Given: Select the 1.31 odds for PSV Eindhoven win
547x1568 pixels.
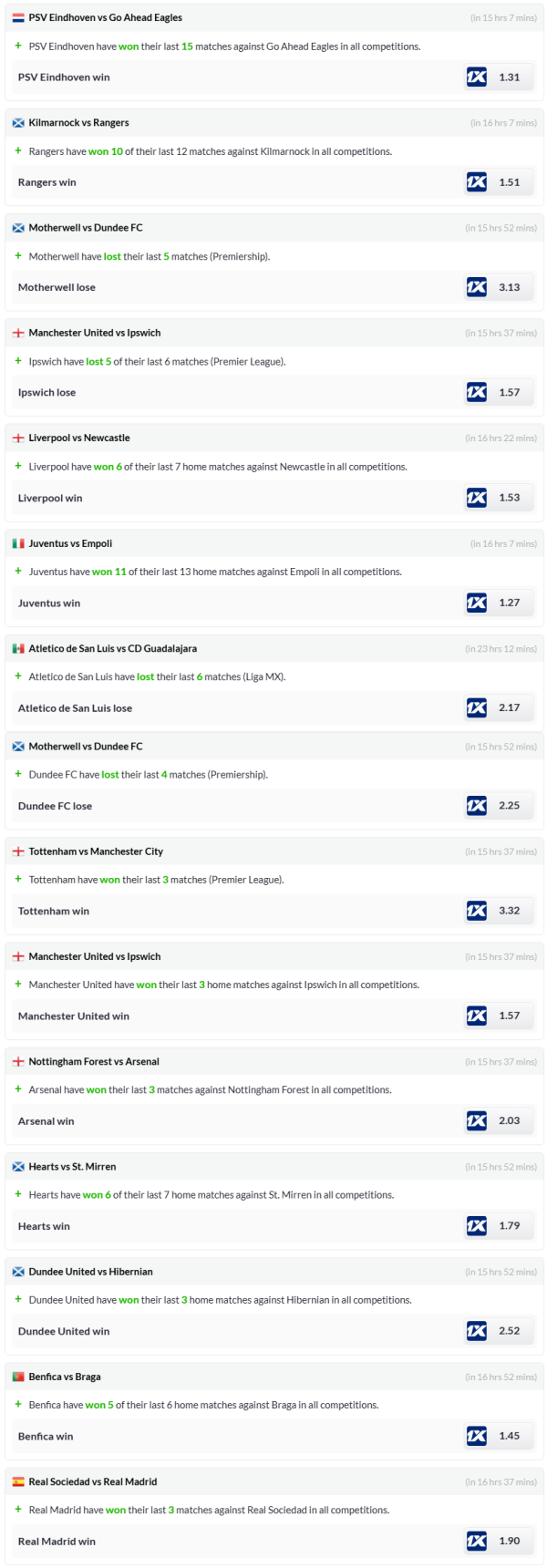Looking at the screenshot, I should [x=510, y=77].
